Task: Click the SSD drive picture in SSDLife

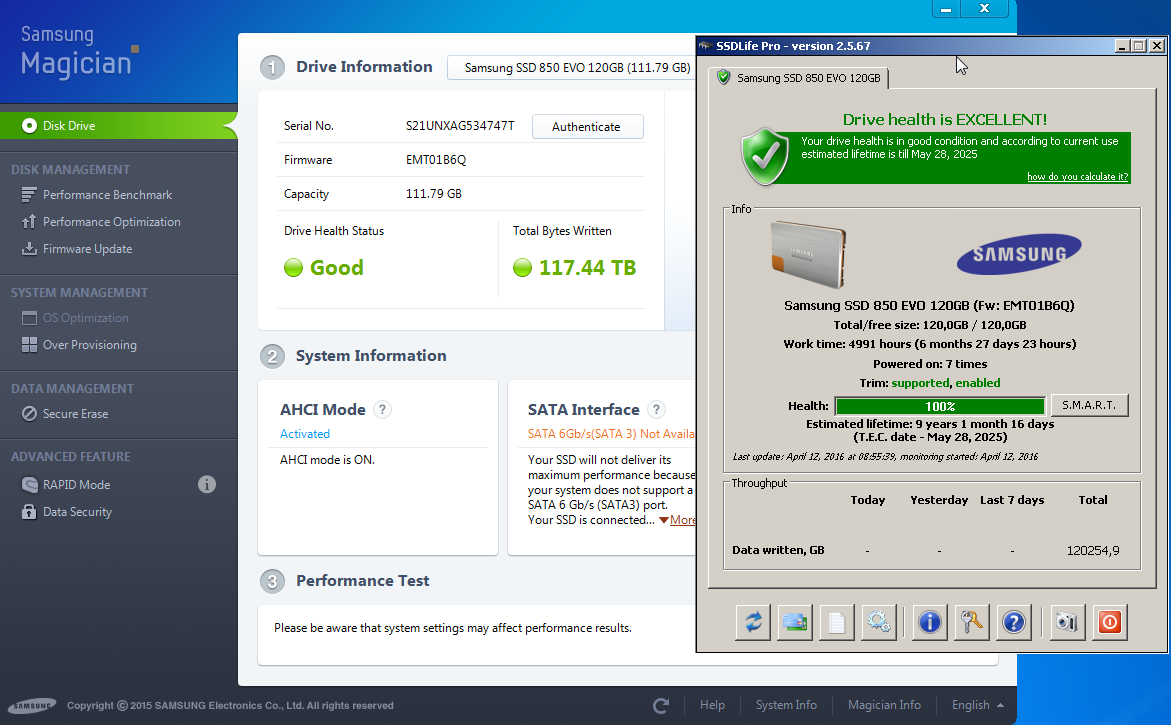Action: coord(808,255)
